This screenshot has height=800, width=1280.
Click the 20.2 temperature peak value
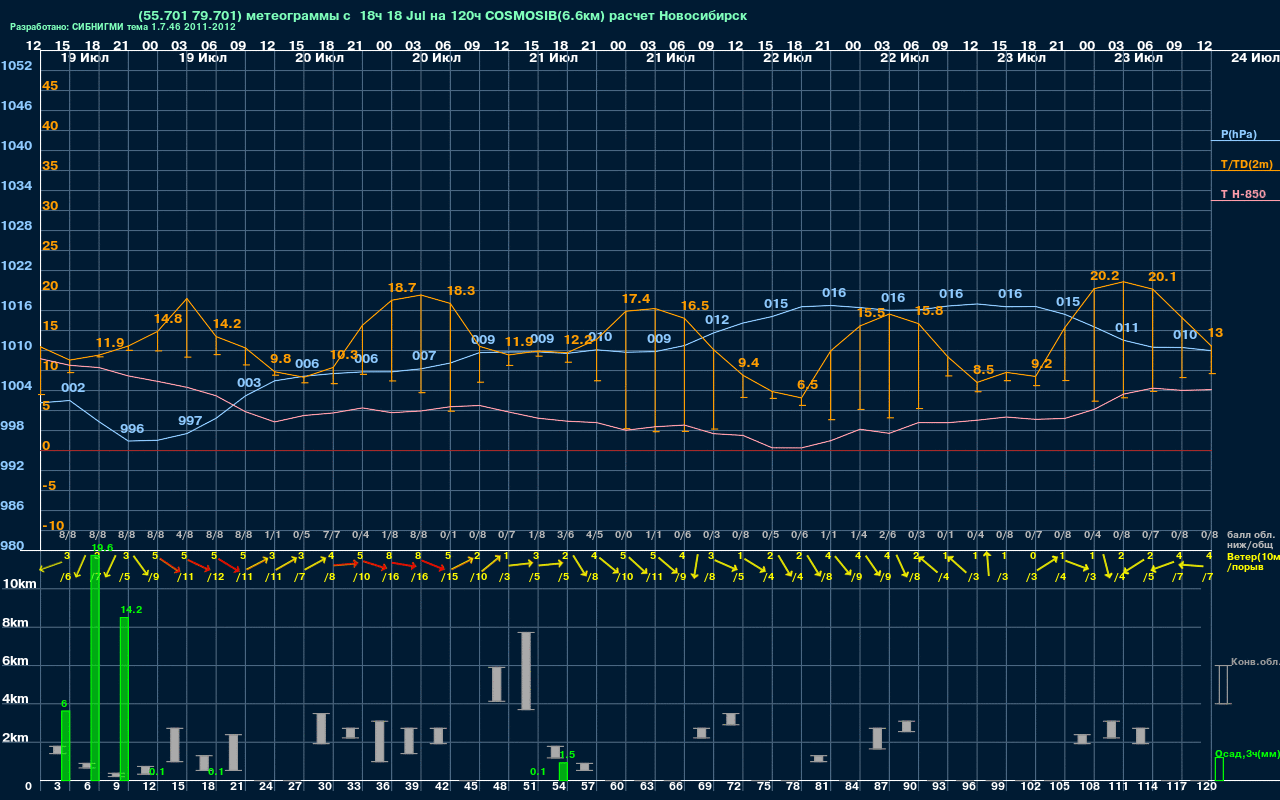pyautogui.click(x=1104, y=276)
